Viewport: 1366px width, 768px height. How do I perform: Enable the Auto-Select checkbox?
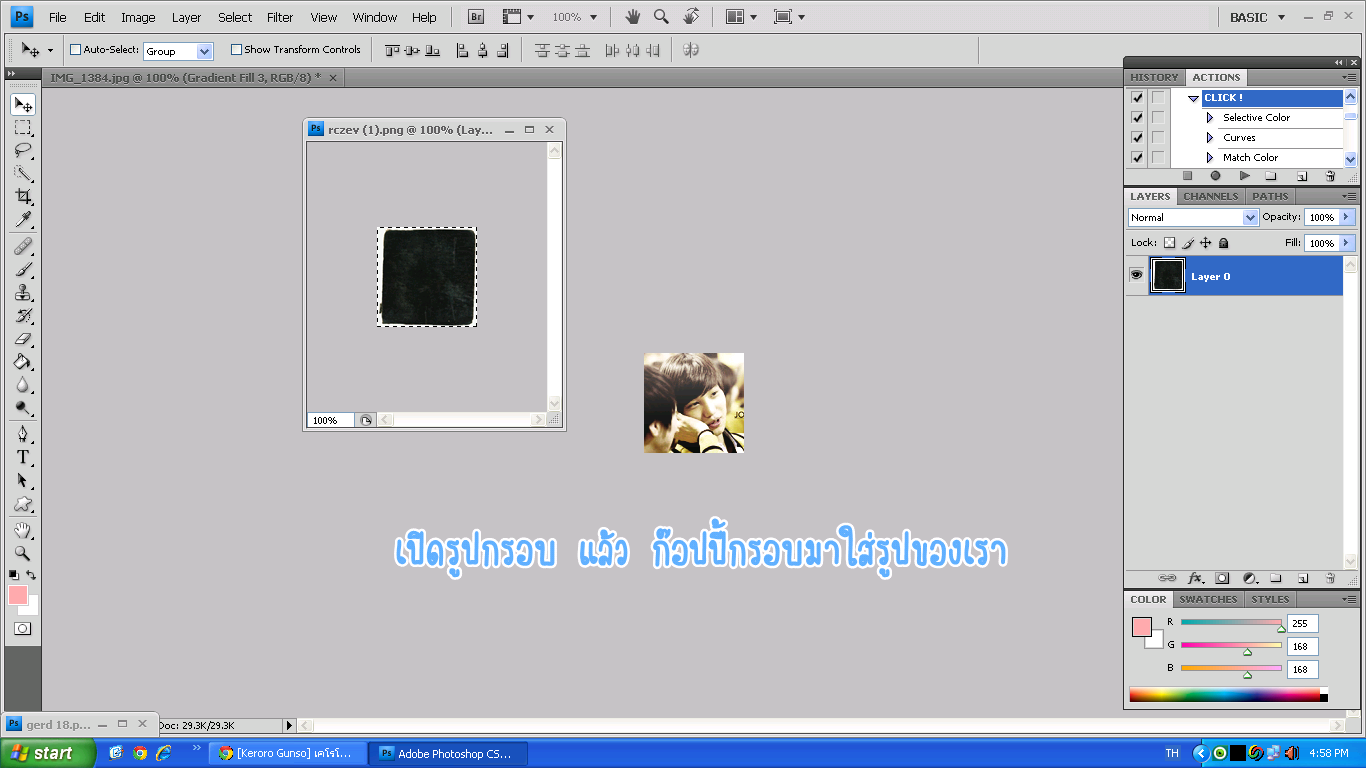click(x=76, y=50)
